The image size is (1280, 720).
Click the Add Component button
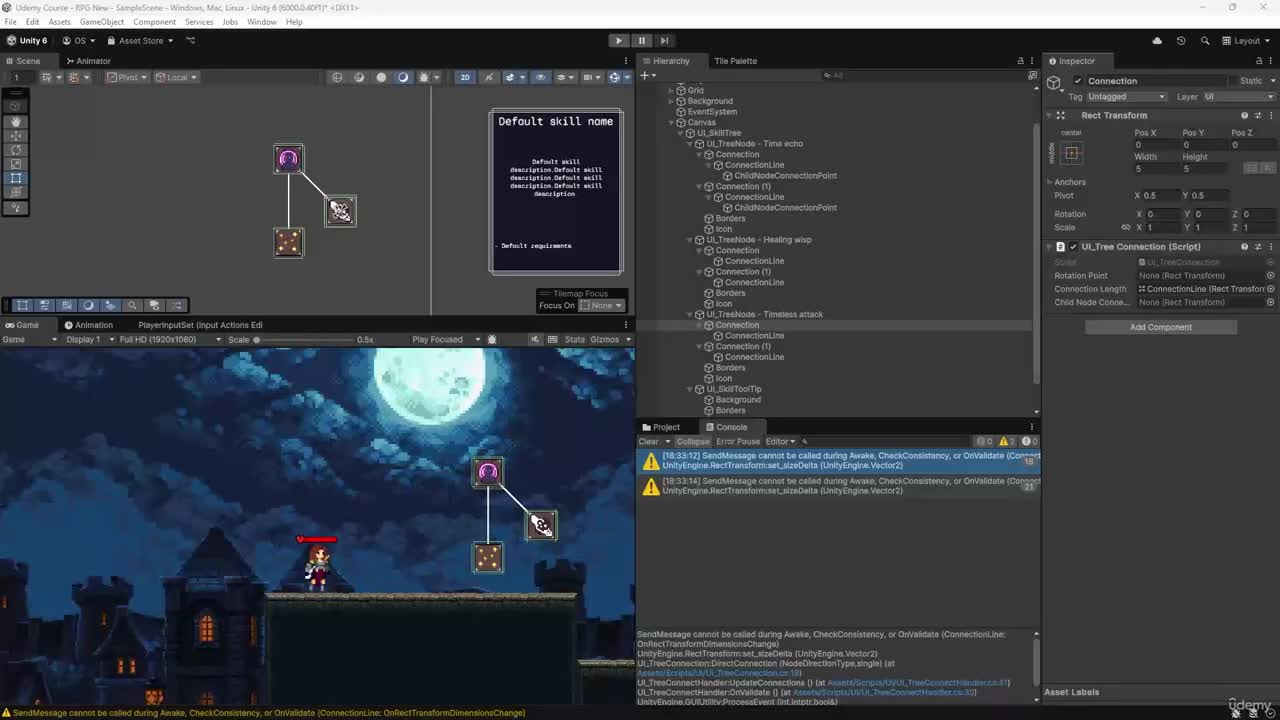1160,327
